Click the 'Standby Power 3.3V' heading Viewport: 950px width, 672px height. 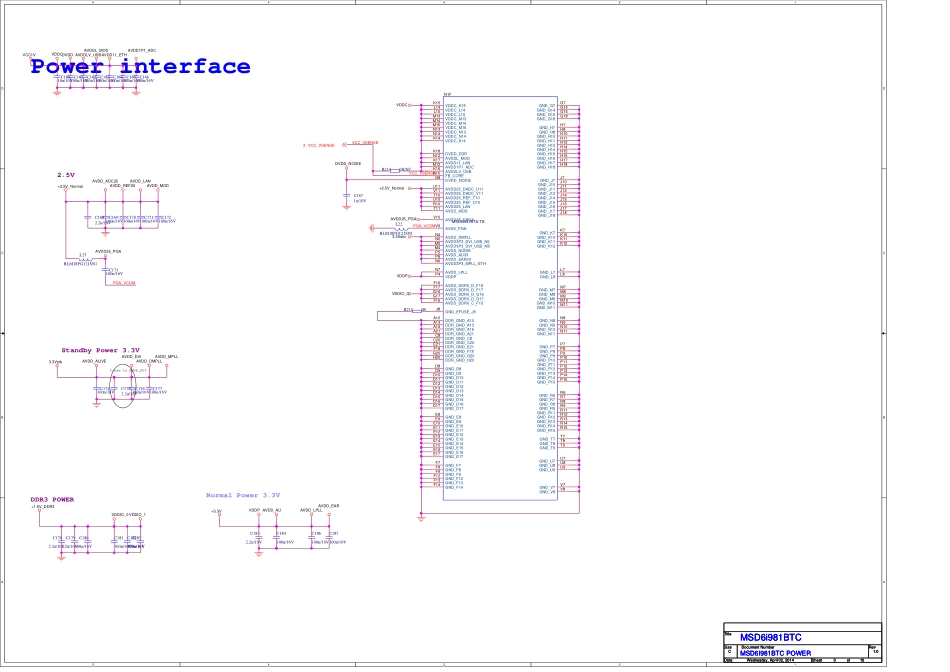point(100,349)
